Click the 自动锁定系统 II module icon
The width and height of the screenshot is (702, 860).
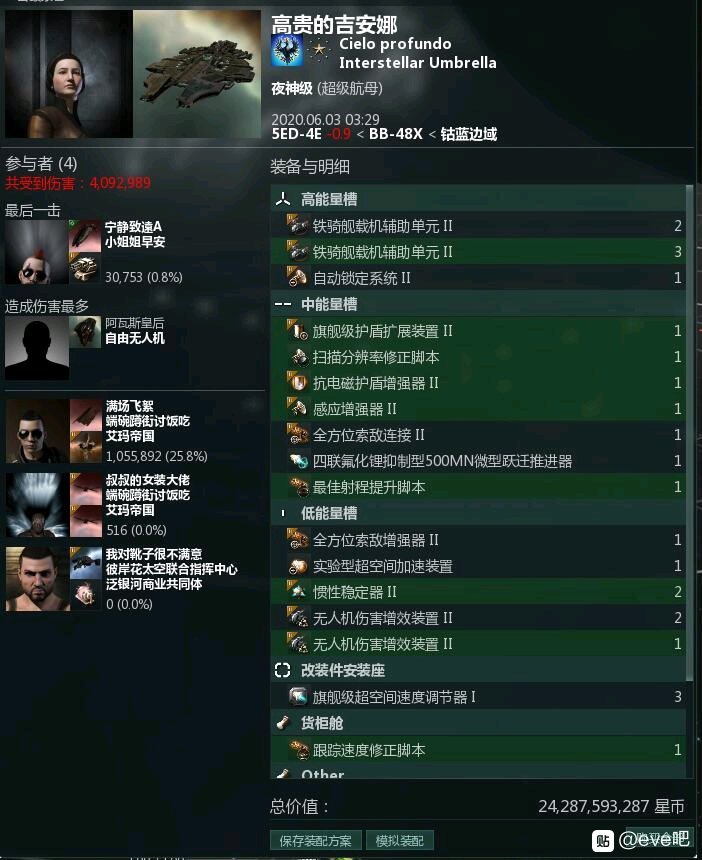pos(298,278)
